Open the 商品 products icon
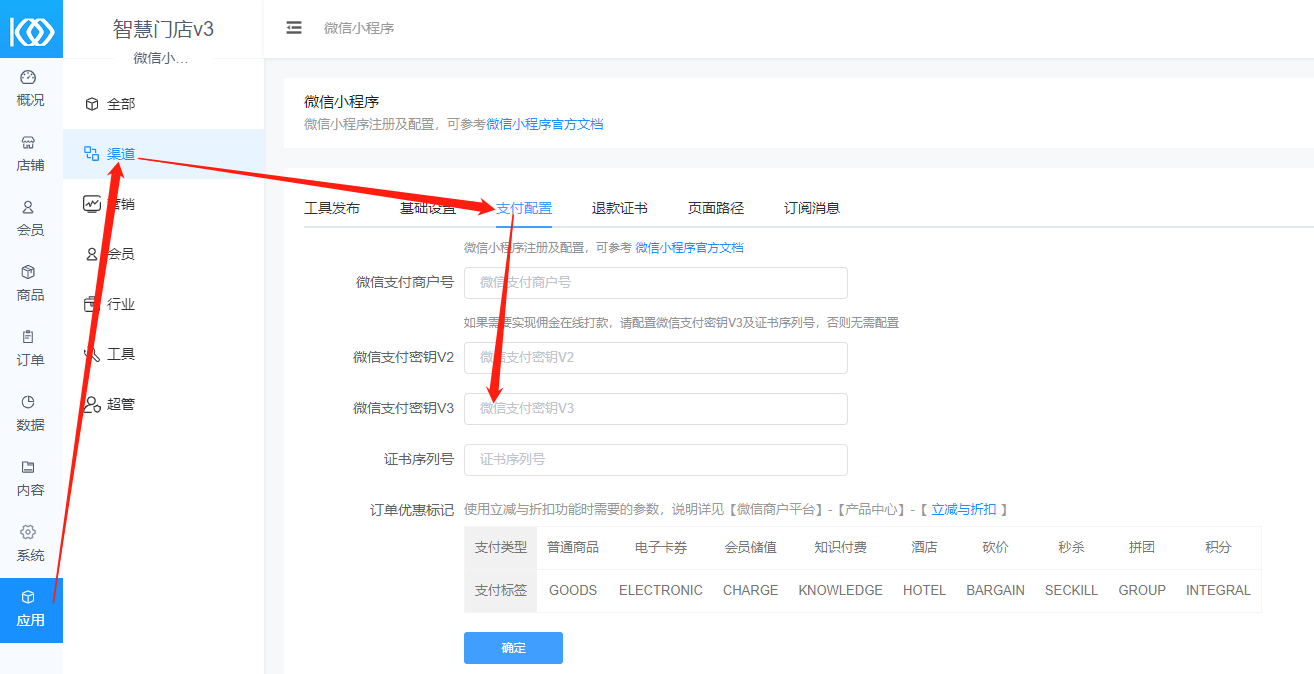1314x674 pixels. [x=28, y=272]
